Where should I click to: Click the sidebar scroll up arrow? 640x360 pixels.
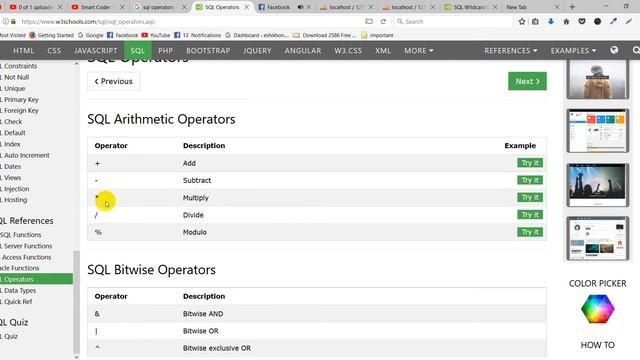pos(76,64)
